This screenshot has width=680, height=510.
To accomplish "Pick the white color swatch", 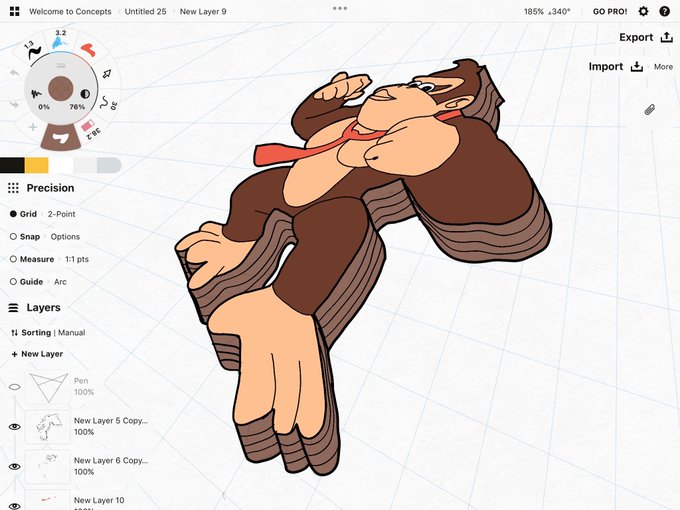I will [x=61, y=165].
